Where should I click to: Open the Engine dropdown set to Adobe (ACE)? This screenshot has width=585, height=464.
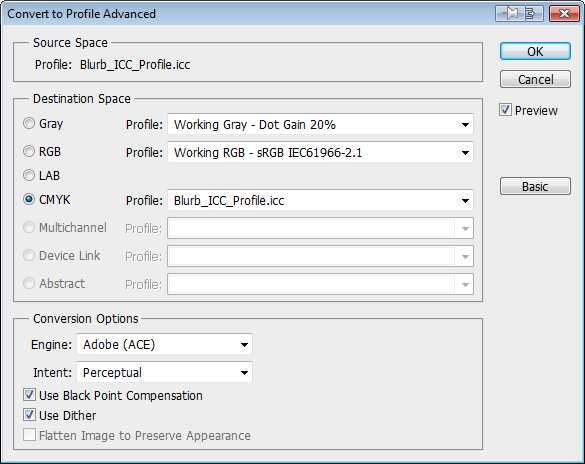pyautogui.click(x=165, y=344)
